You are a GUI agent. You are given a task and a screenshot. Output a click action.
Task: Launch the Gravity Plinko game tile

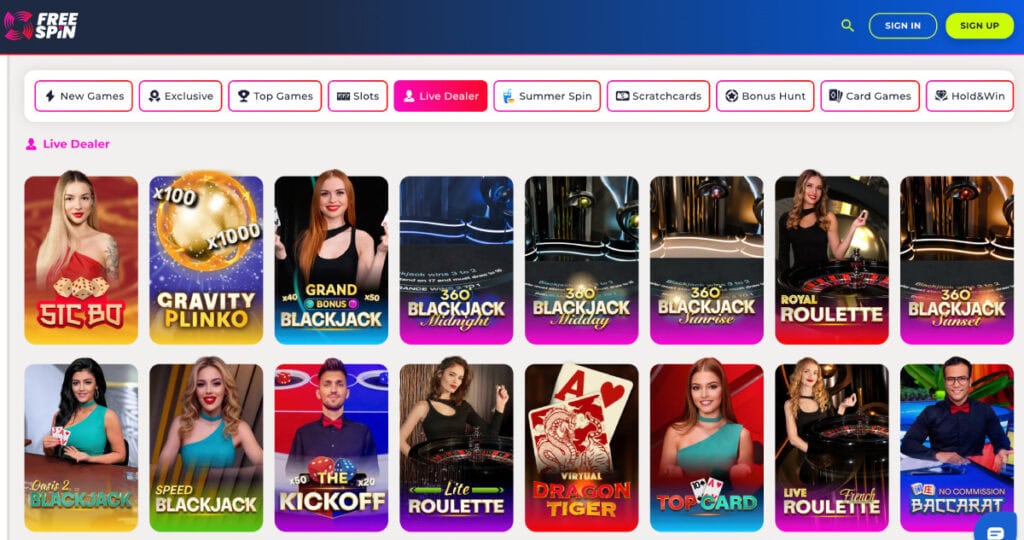[x=206, y=259]
